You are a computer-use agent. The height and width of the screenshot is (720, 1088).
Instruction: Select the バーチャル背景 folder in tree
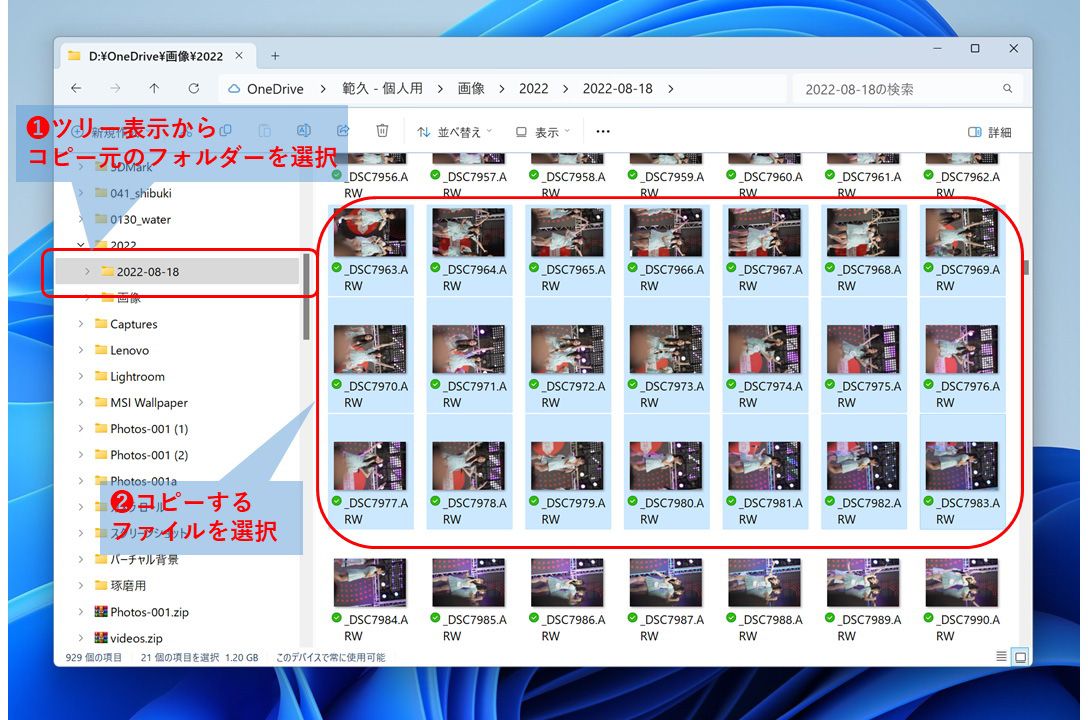(x=144, y=560)
